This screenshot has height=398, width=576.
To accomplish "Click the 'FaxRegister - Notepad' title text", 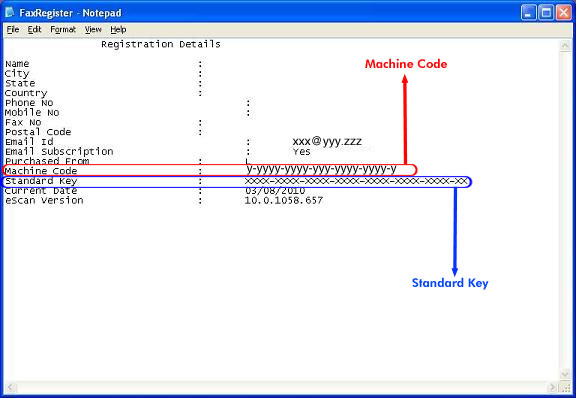I will point(70,13).
